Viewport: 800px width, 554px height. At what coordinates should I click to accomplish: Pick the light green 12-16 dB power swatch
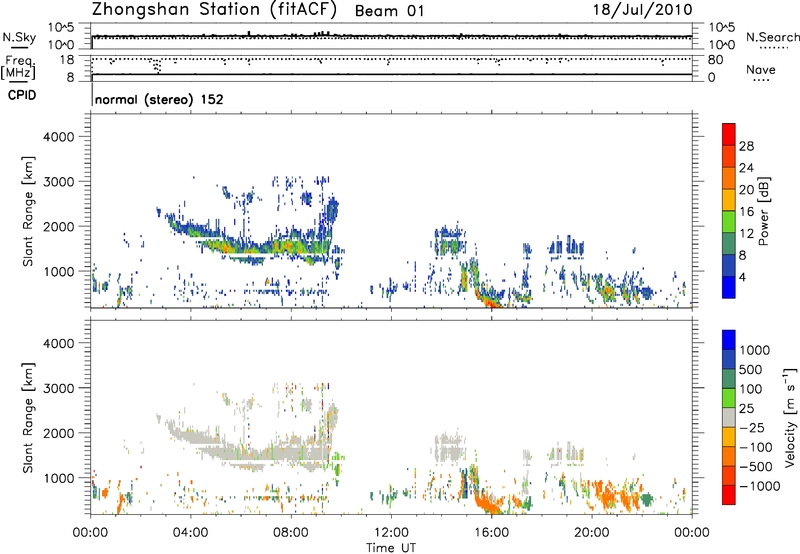tap(729, 222)
